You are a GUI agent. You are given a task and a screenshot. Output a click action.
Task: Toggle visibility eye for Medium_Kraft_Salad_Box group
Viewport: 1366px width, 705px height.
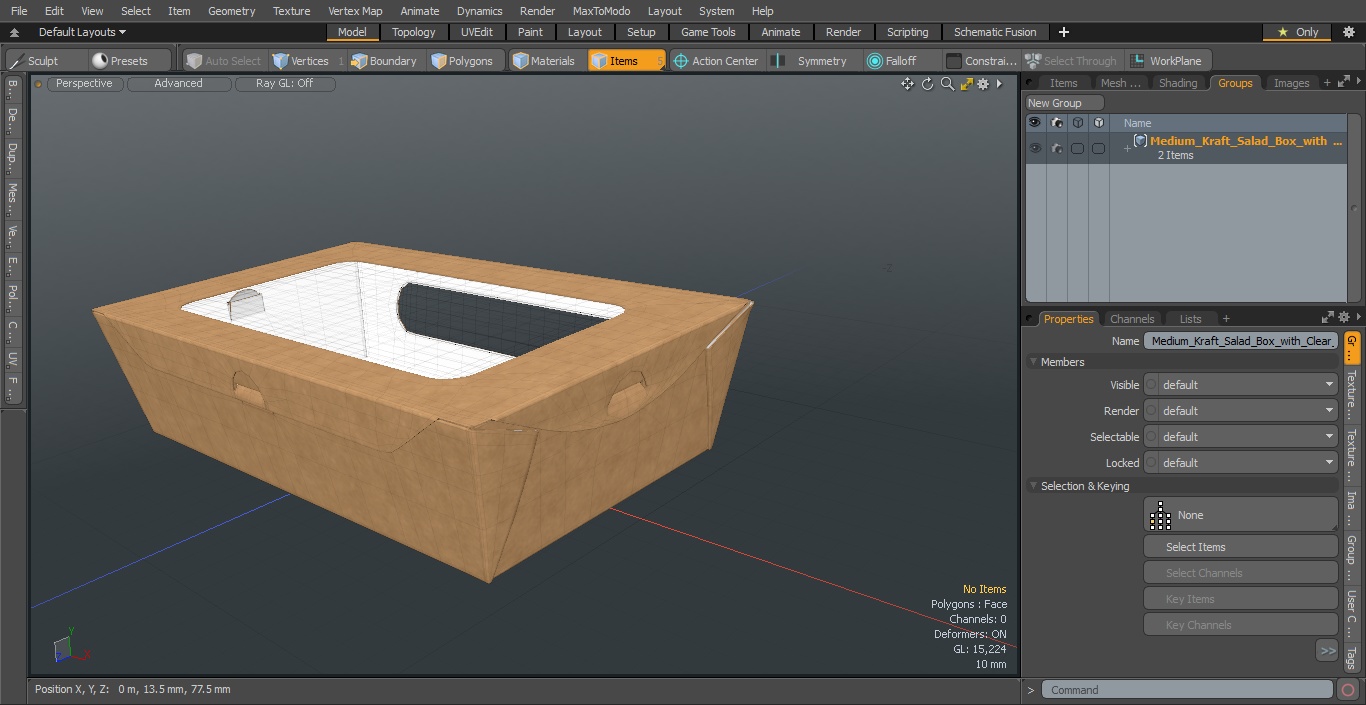1035,148
